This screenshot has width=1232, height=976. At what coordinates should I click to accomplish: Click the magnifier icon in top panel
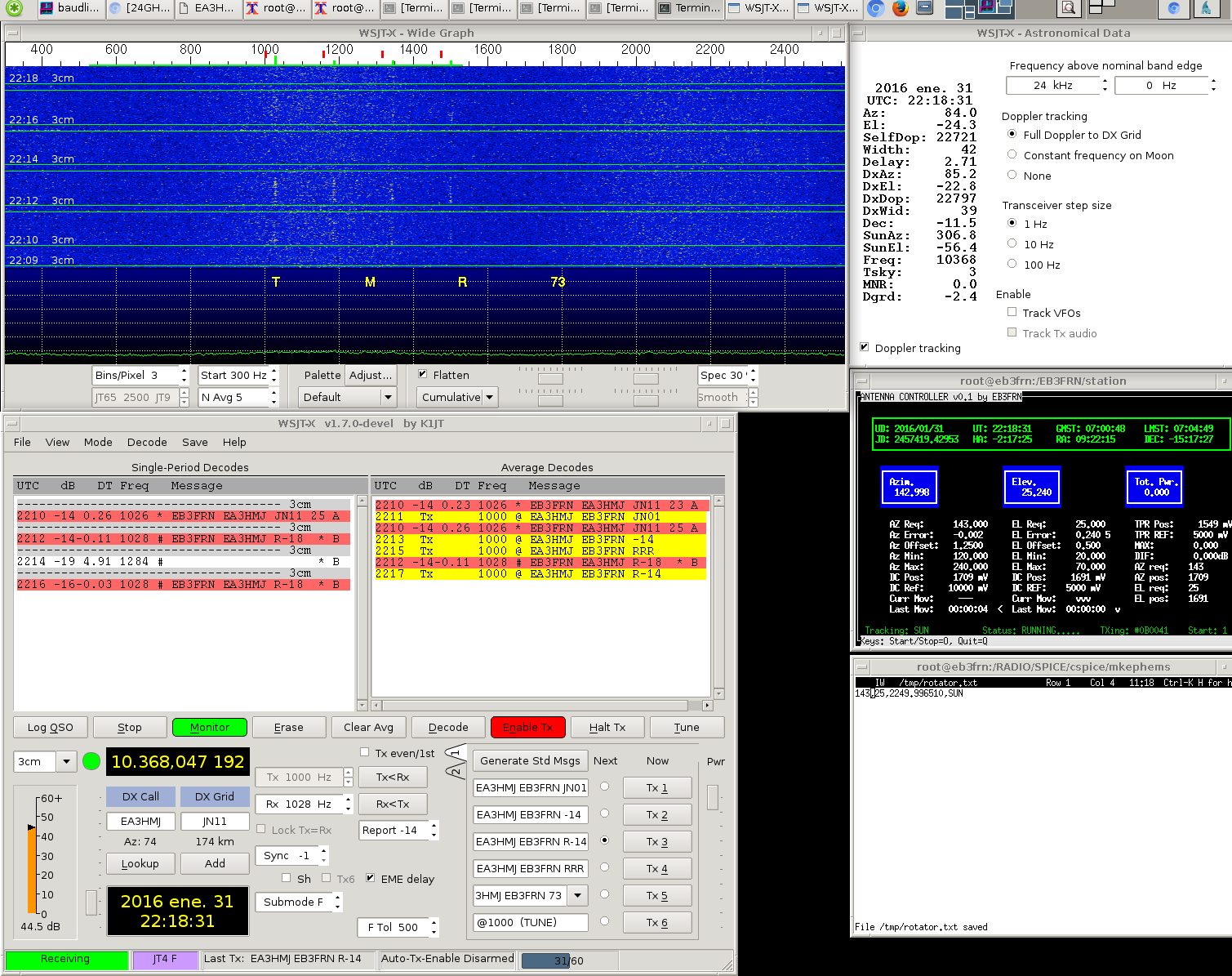[1068, 8]
